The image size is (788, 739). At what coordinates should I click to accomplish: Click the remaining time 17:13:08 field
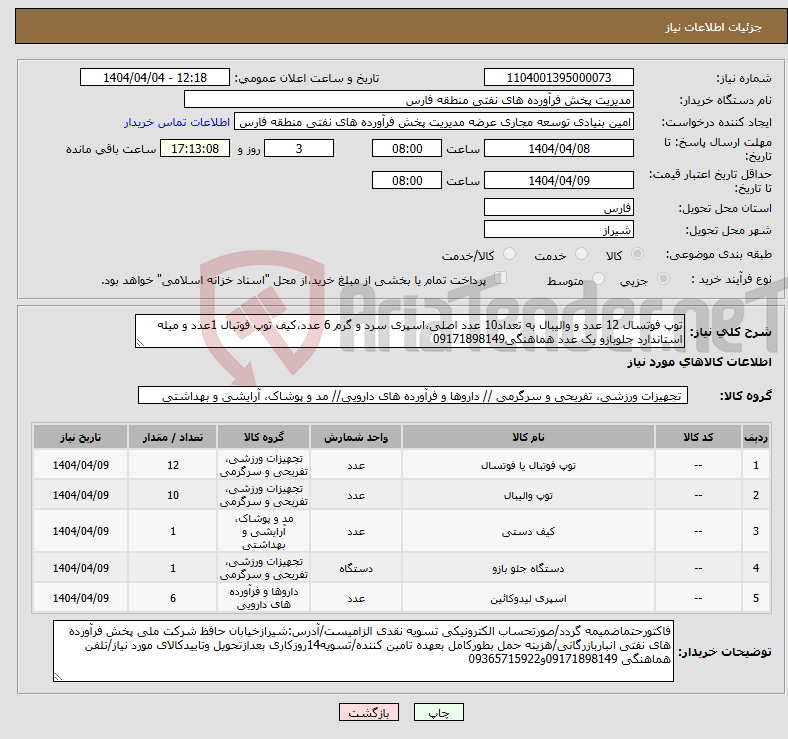pyautogui.click(x=195, y=148)
